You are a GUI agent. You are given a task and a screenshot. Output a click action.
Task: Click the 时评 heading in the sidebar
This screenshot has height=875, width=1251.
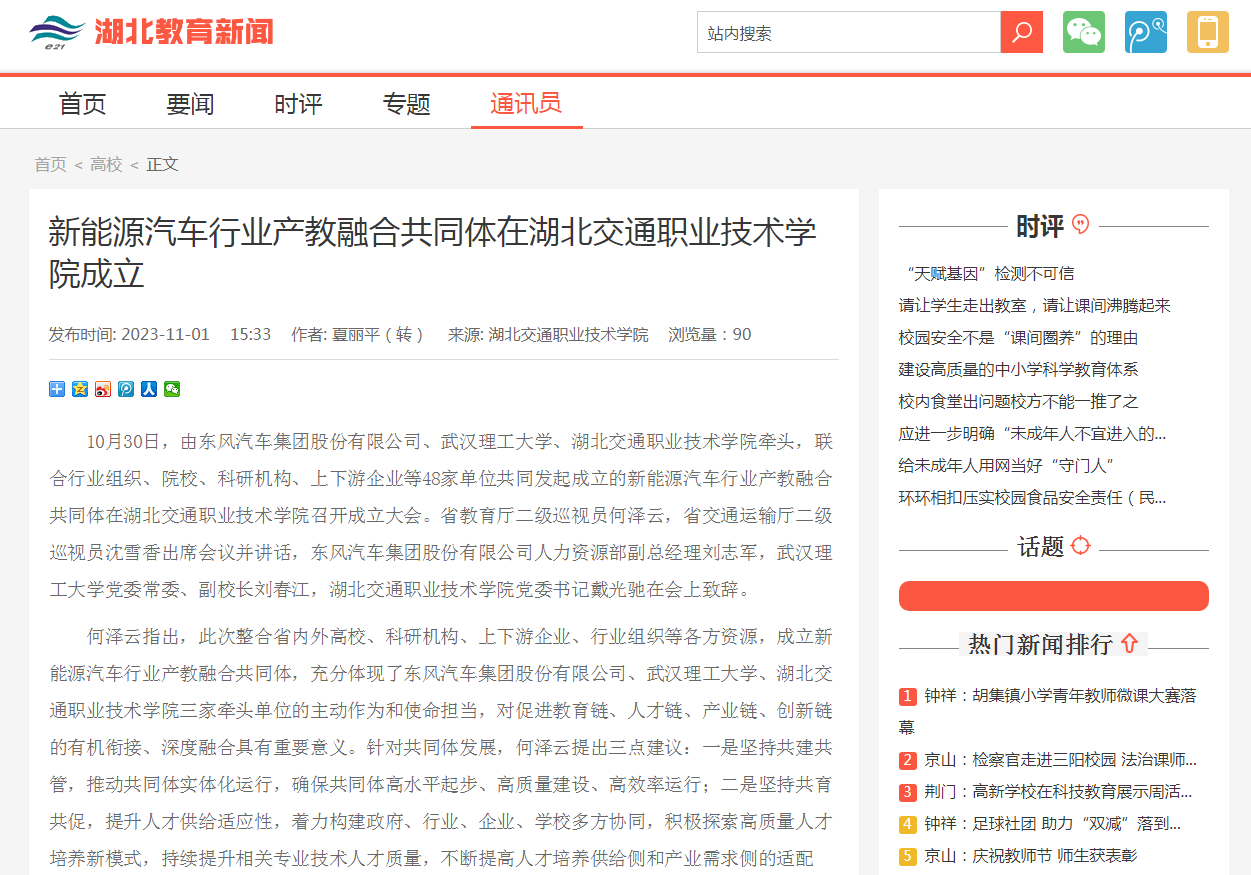(1040, 226)
